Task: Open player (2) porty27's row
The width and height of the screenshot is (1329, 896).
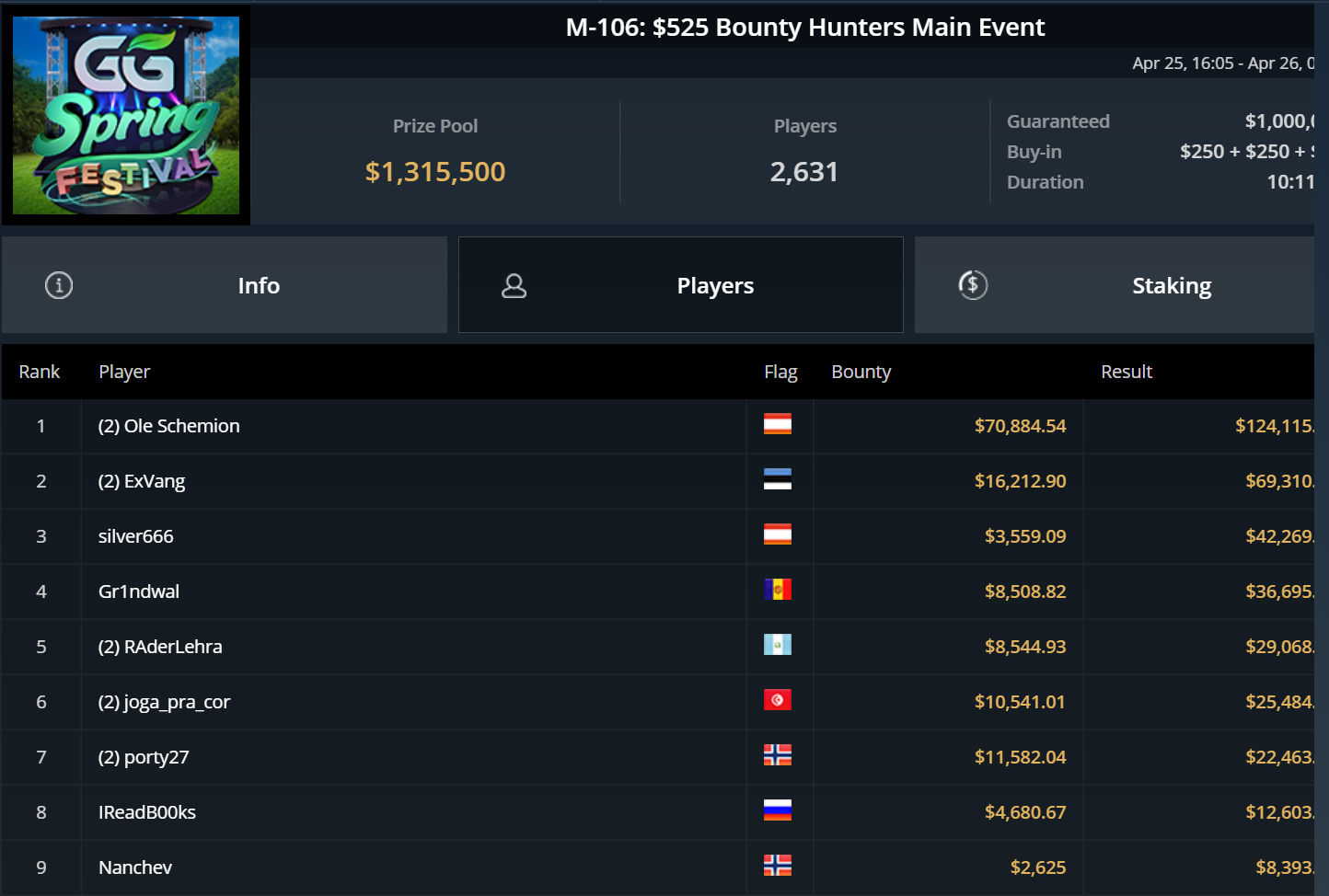Action: tap(144, 757)
